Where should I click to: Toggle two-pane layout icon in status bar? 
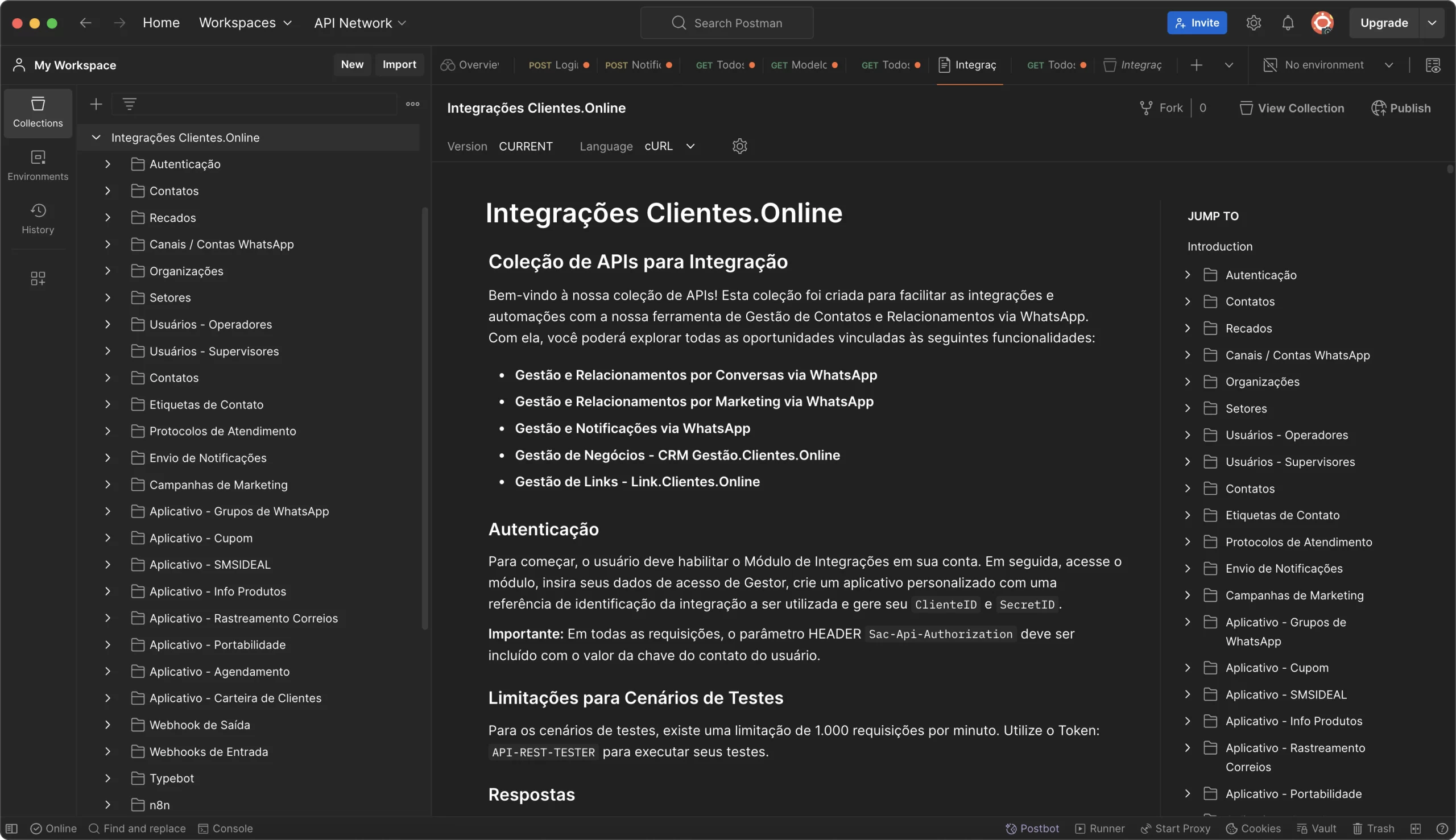coord(1416,829)
